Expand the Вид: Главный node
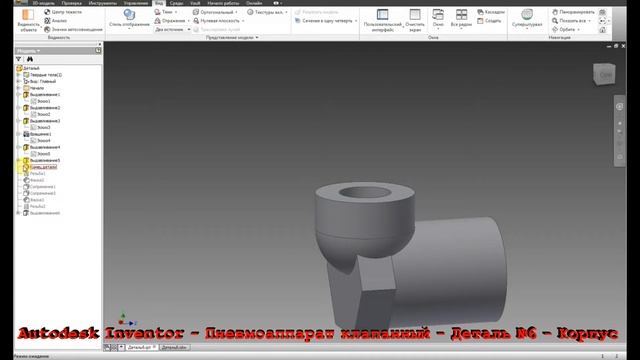This screenshot has height=360, width=640. (18, 82)
